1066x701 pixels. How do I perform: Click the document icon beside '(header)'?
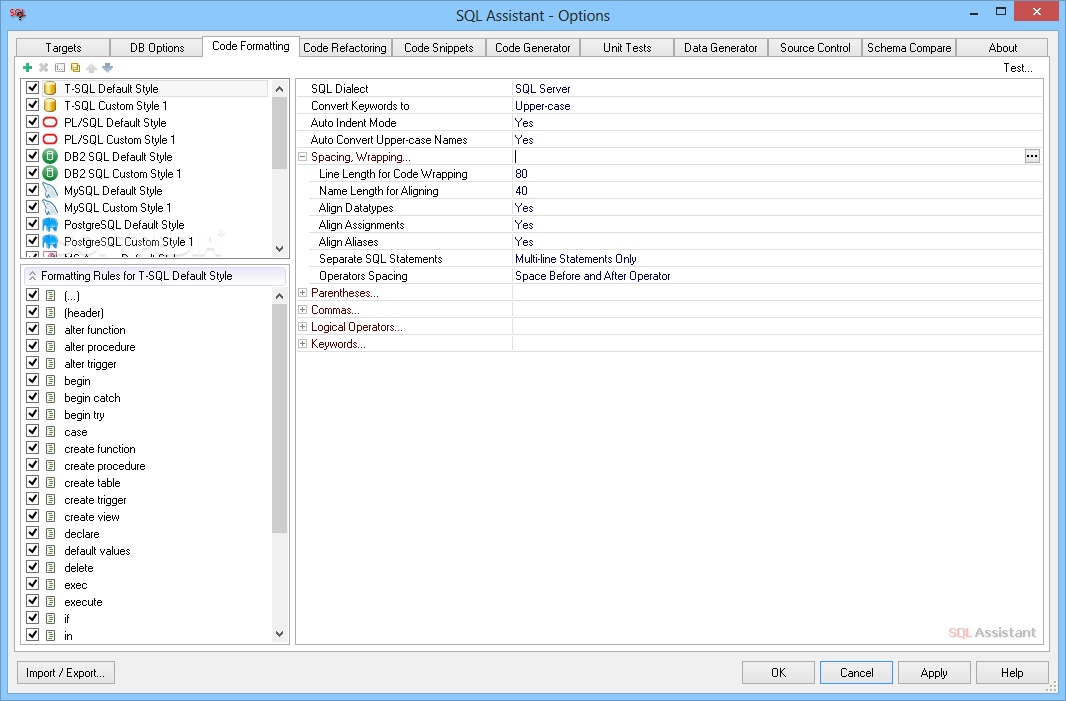click(50, 313)
